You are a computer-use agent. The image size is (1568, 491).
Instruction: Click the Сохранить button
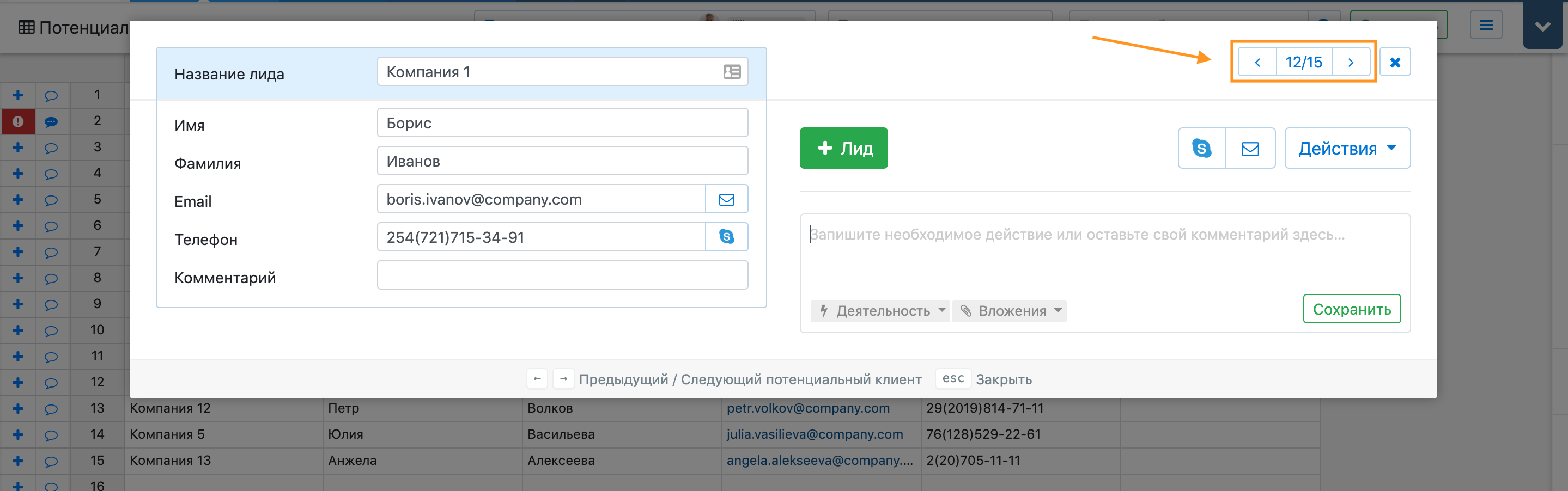point(1351,309)
